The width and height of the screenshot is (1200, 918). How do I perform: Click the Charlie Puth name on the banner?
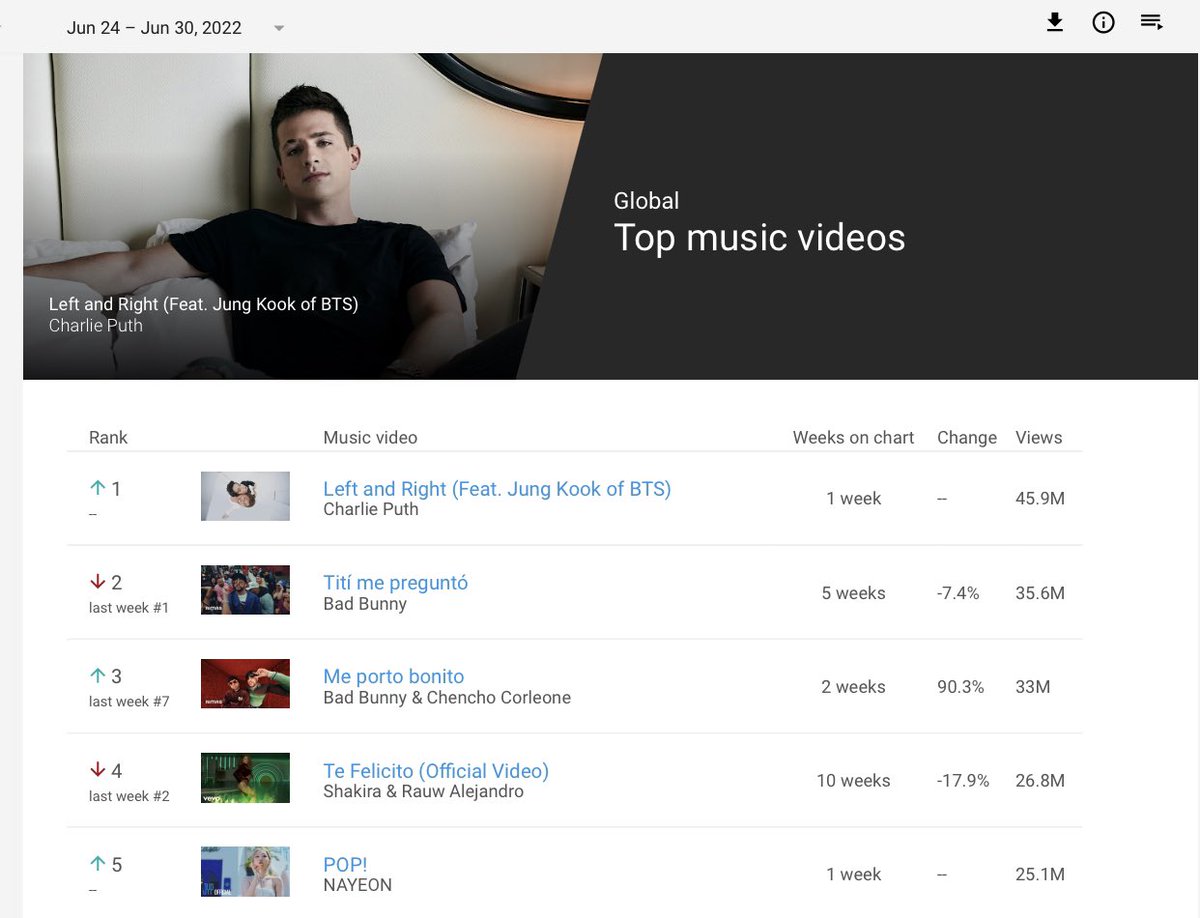click(x=96, y=325)
